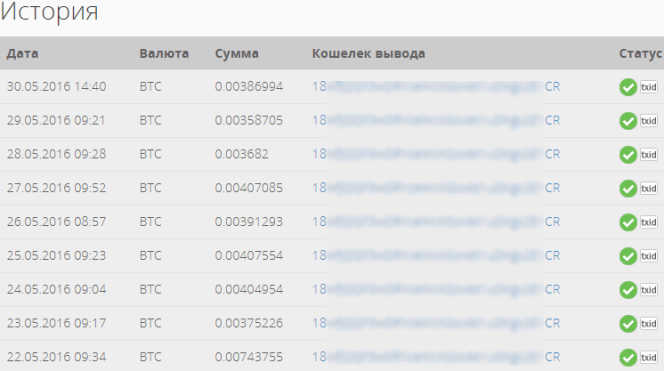The image size is (664, 371).
Task: Select the amount 0.00391293
Action: 249,222
